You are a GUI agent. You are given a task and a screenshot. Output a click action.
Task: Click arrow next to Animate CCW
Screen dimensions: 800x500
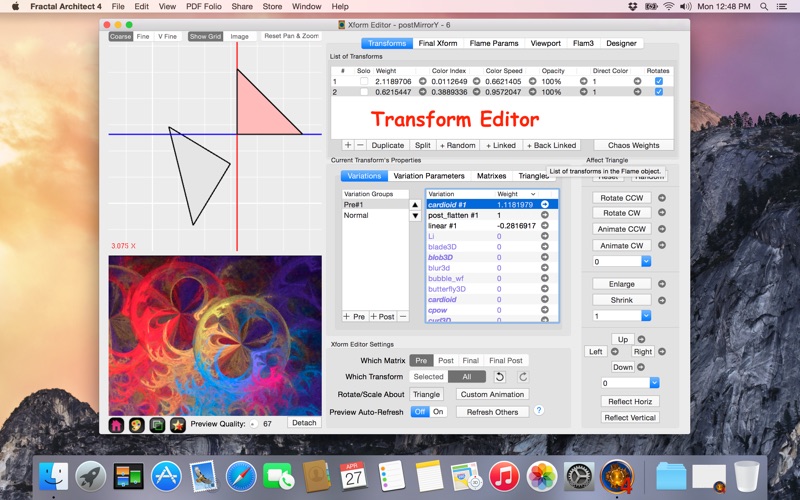coord(662,229)
